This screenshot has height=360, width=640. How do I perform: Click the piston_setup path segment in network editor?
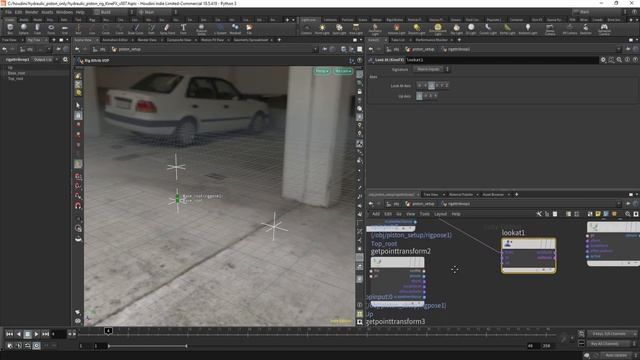[x=420, y=204]
